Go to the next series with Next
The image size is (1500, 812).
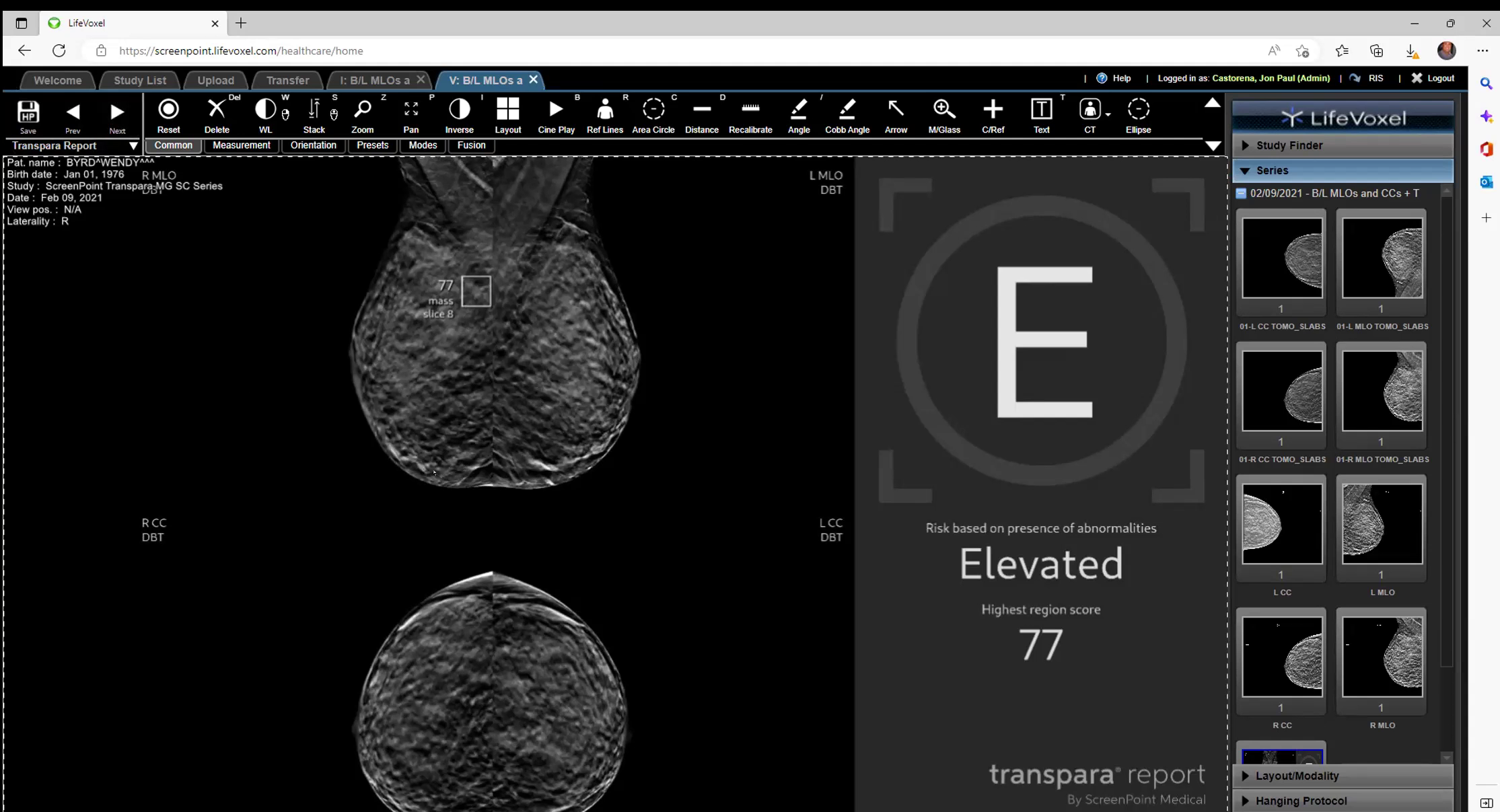coord(117,117)
